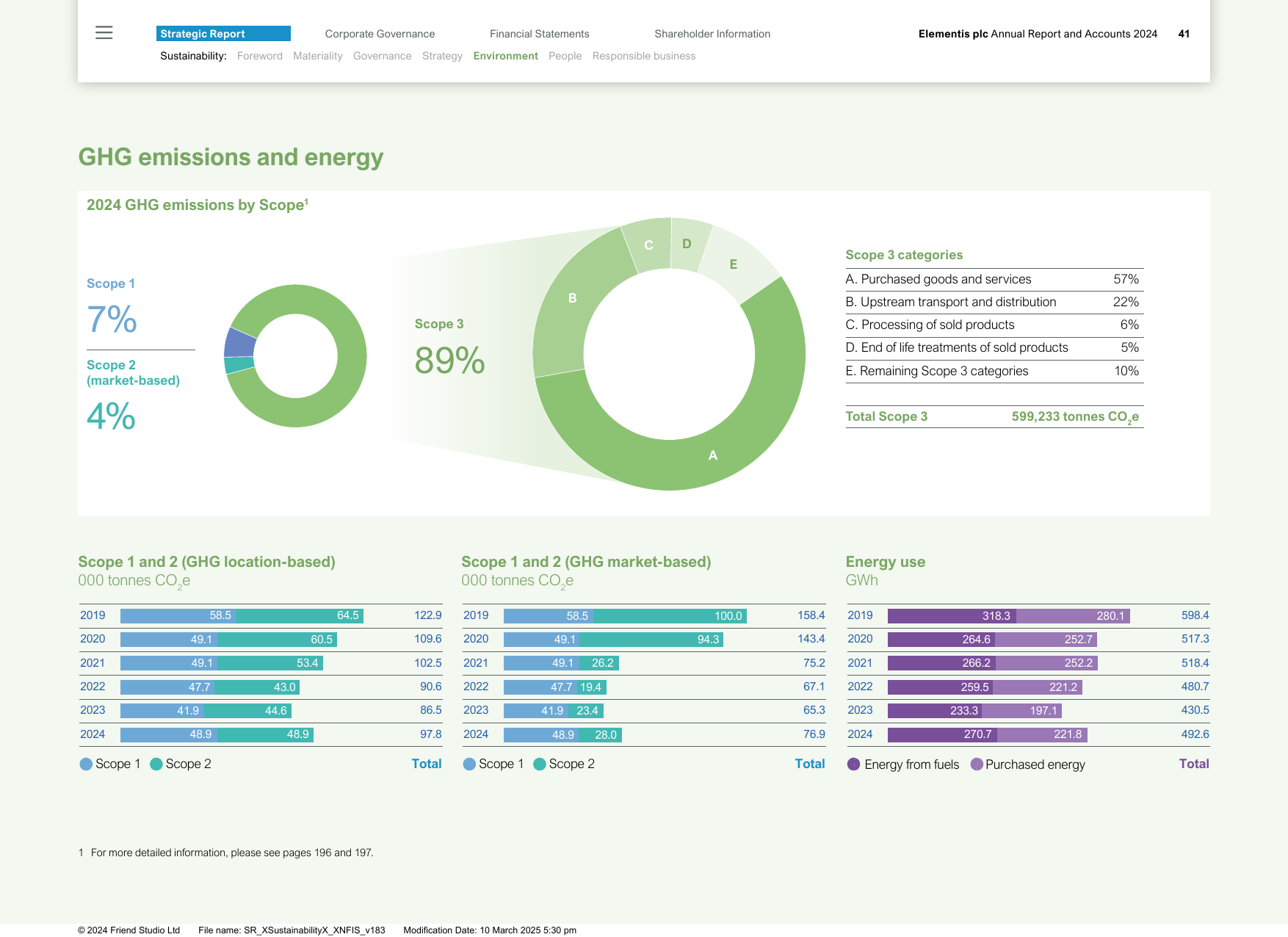
Task: Select the '599,233 tonnes CO2e' total
Action: pos(1075,417)
